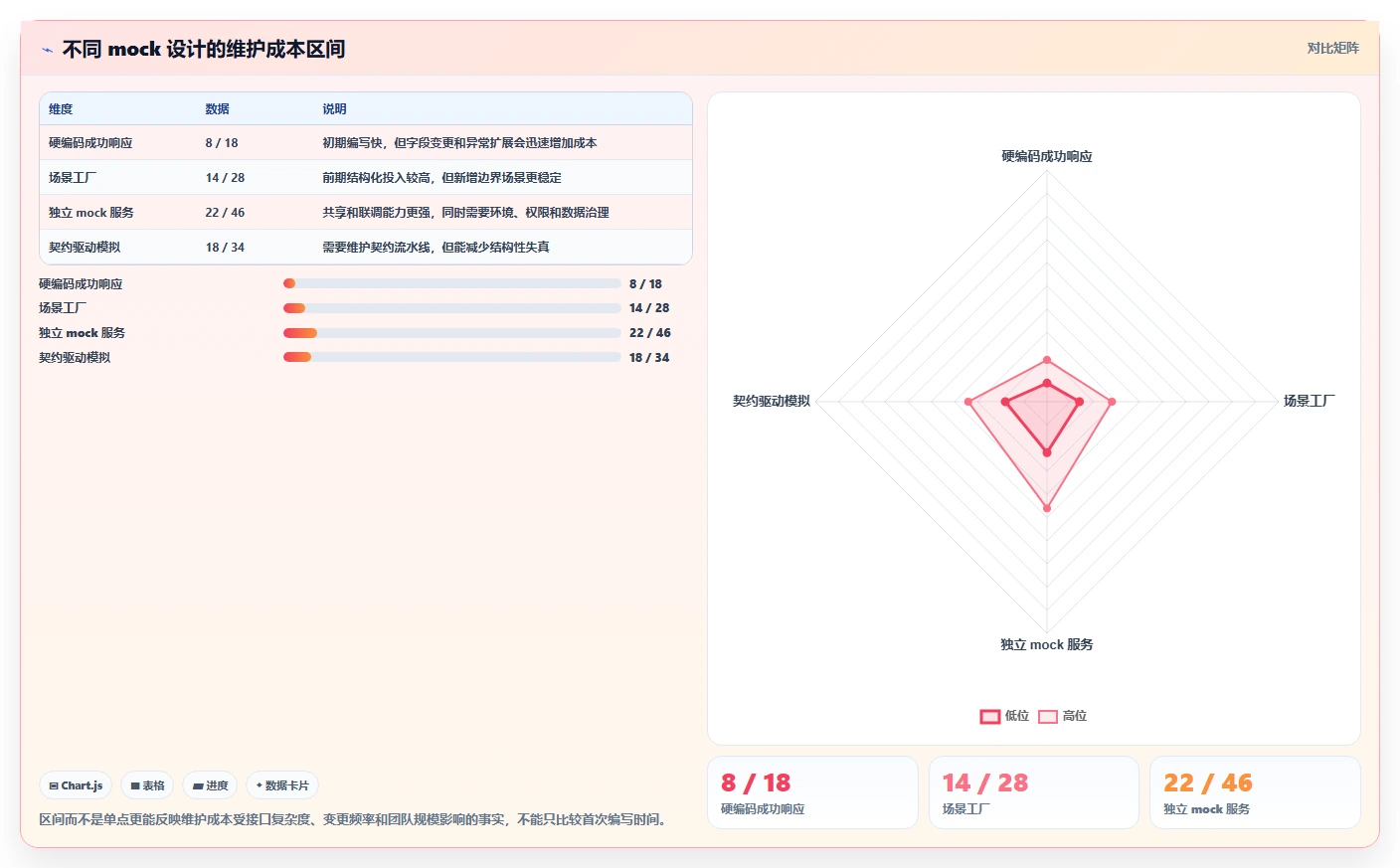
Task: Click radar axis label 独立 mock 服务
Action: (1046, 644)
